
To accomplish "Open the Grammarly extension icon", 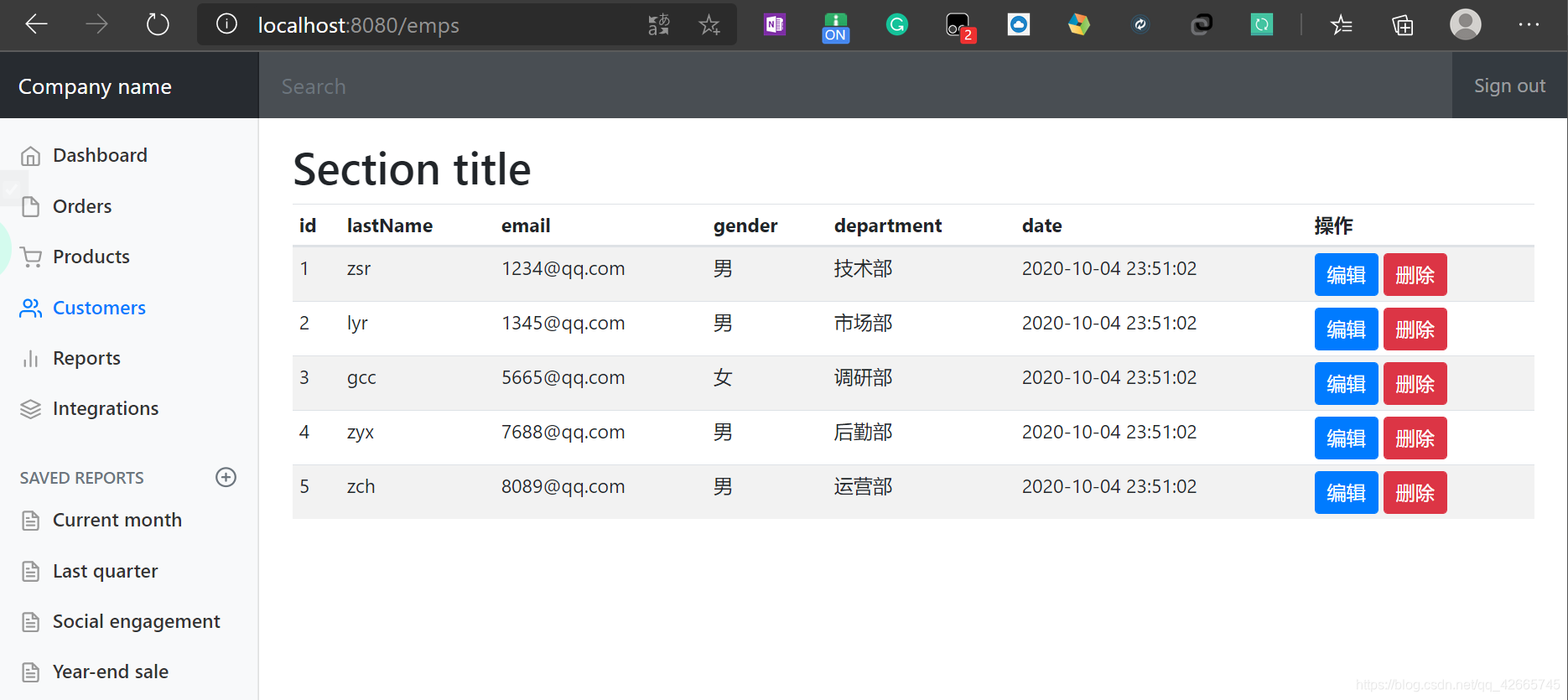I will tap(897, 25).
